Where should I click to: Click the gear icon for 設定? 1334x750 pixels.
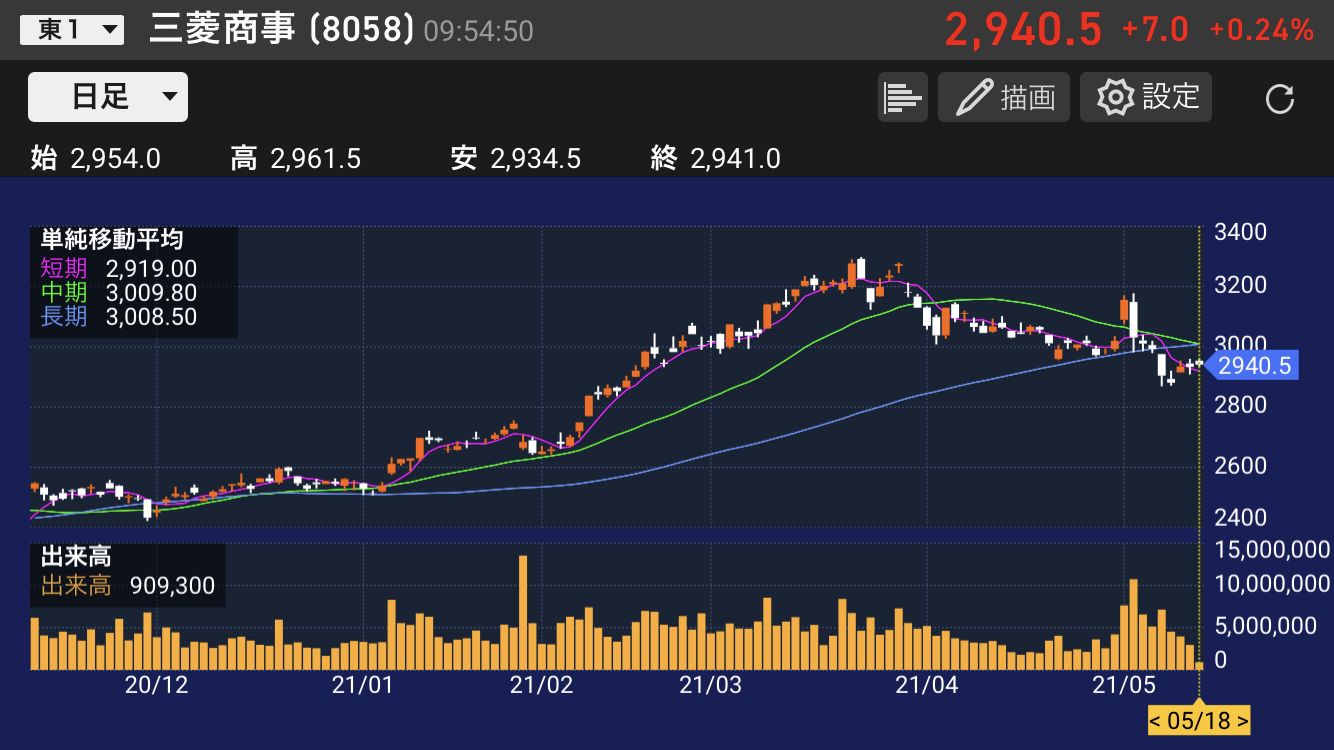[1115, 98]
